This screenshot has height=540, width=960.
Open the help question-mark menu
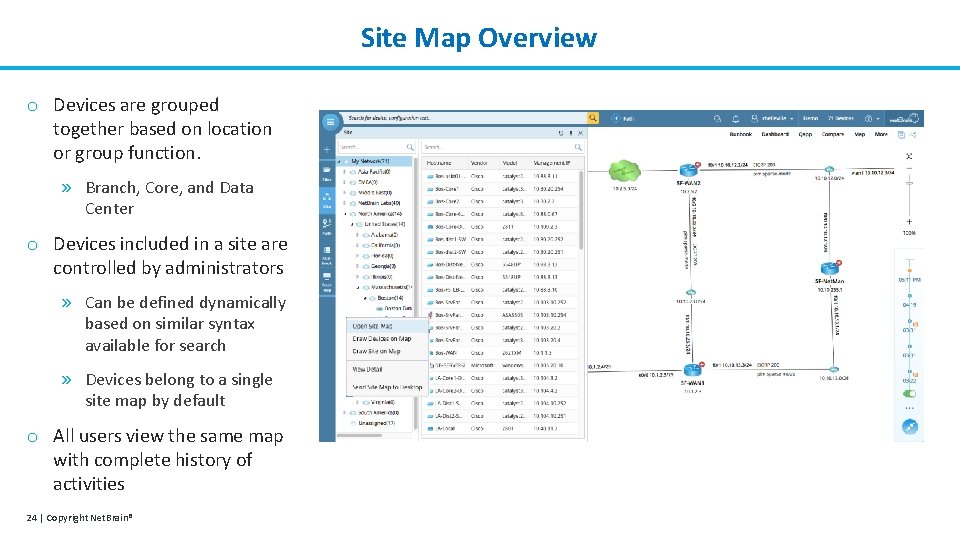[x=871, y=118]
